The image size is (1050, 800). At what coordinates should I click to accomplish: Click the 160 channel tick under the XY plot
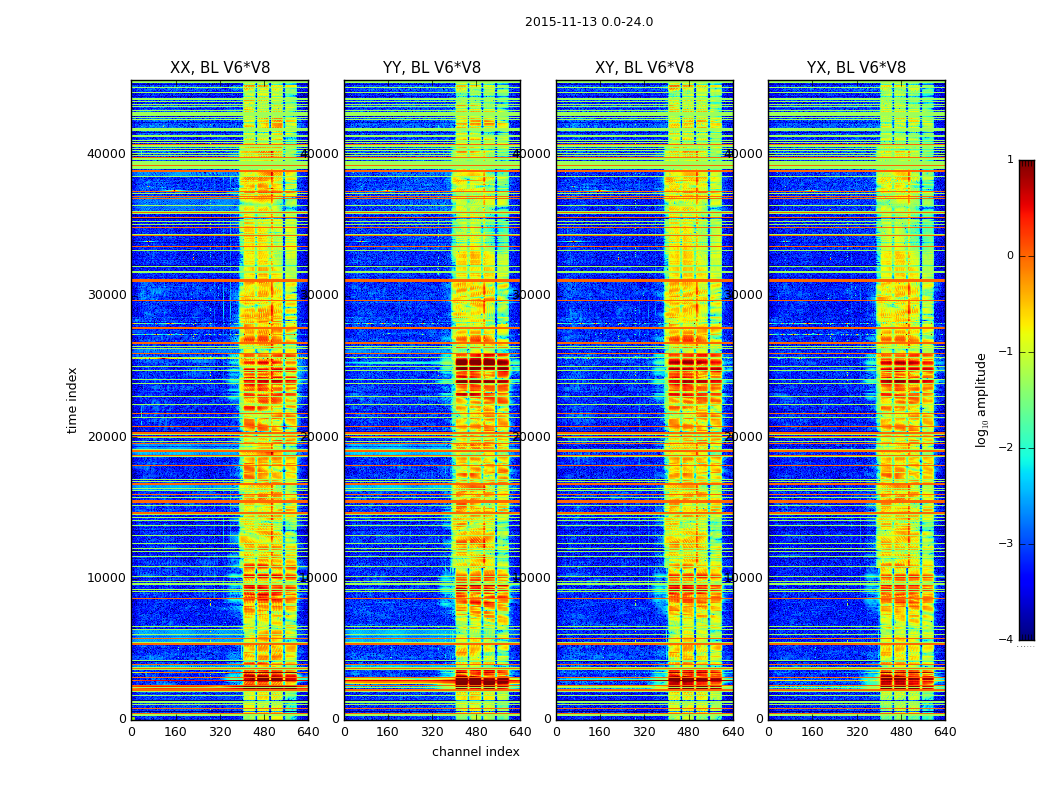[x=599, y=732]
